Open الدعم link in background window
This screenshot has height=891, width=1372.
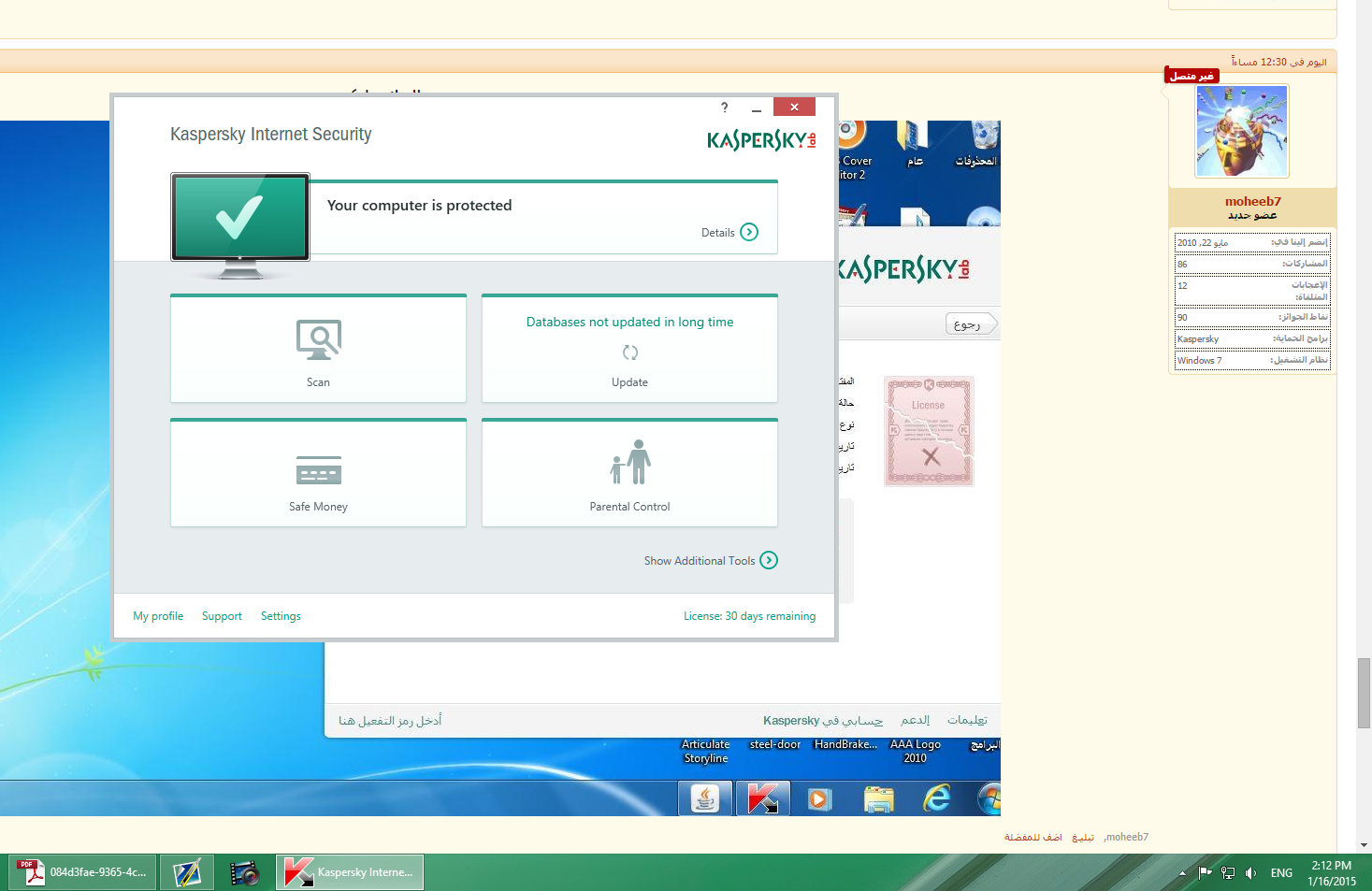click(x=915, y=720)
